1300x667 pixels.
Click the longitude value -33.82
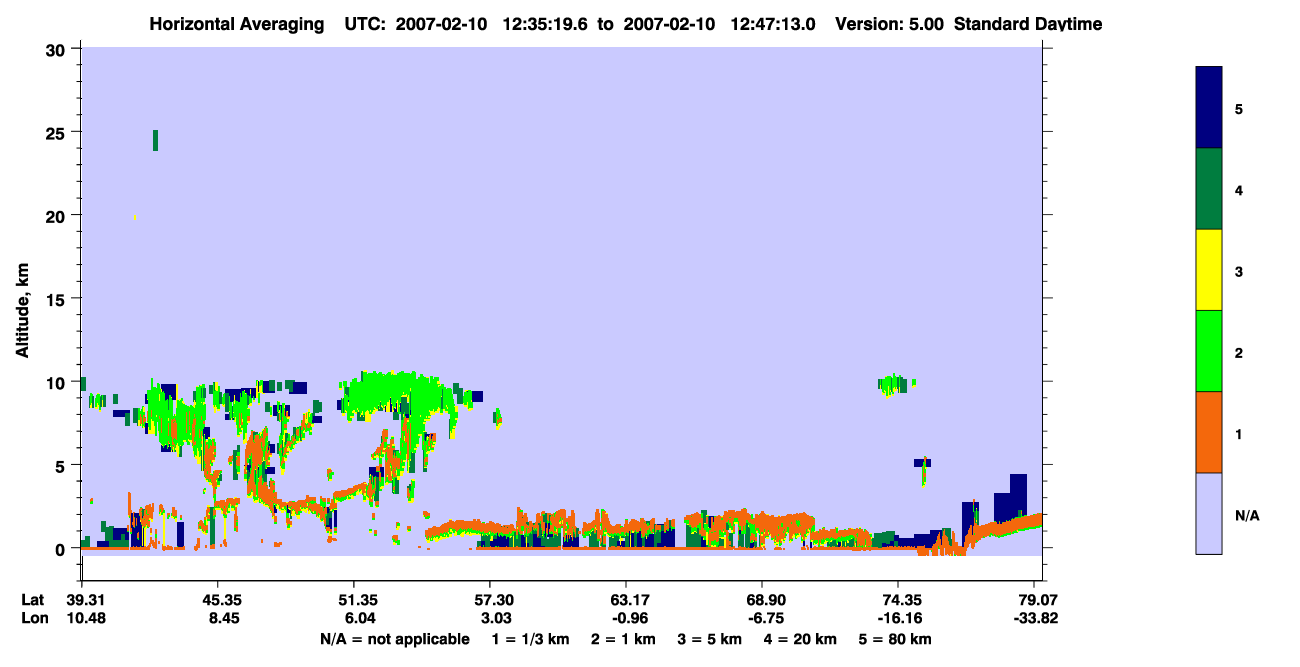(1036, 618)
